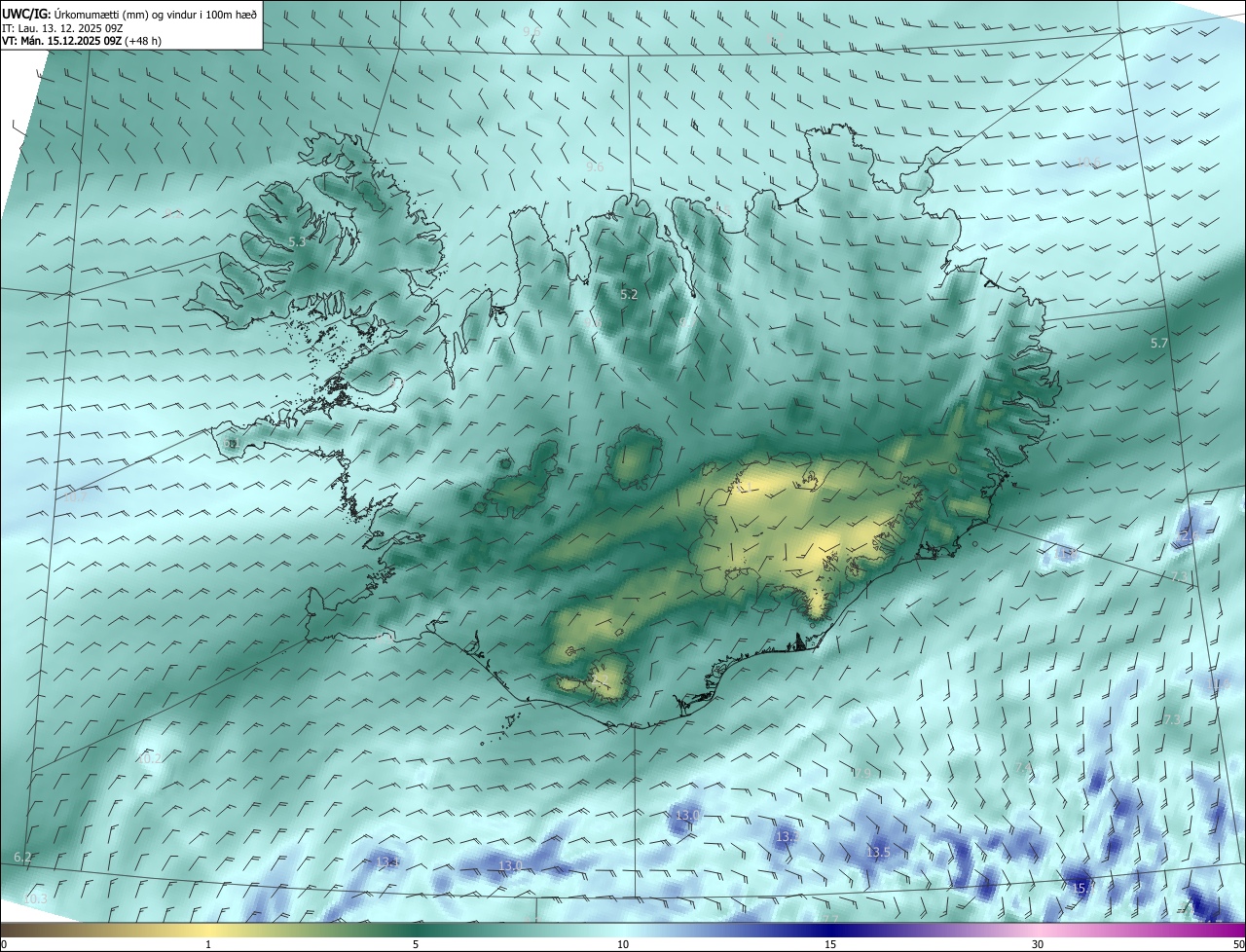Click the '0' label on the color scale
1246x952 pixels.
[4, 944]
